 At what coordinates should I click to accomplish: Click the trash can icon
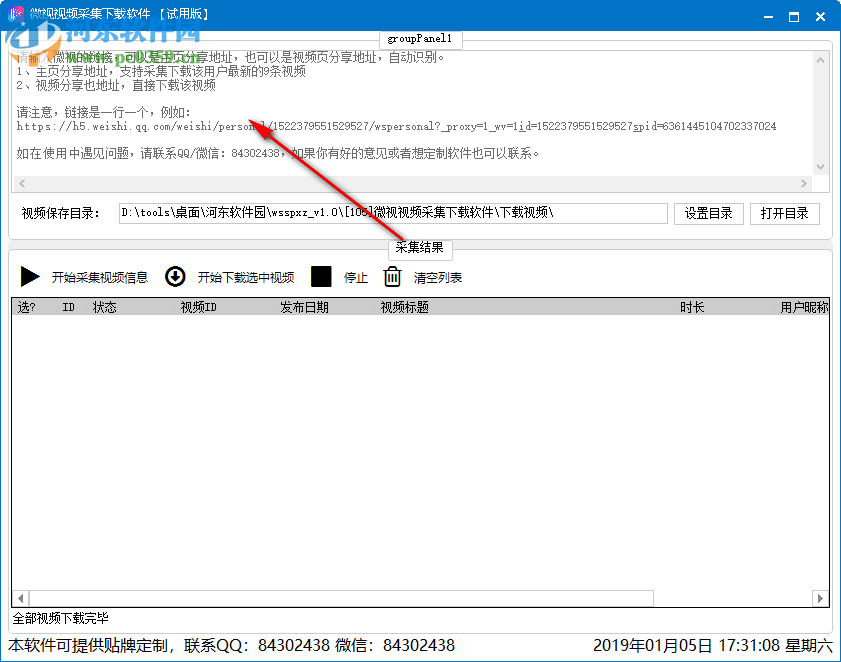tap(392, 277)
